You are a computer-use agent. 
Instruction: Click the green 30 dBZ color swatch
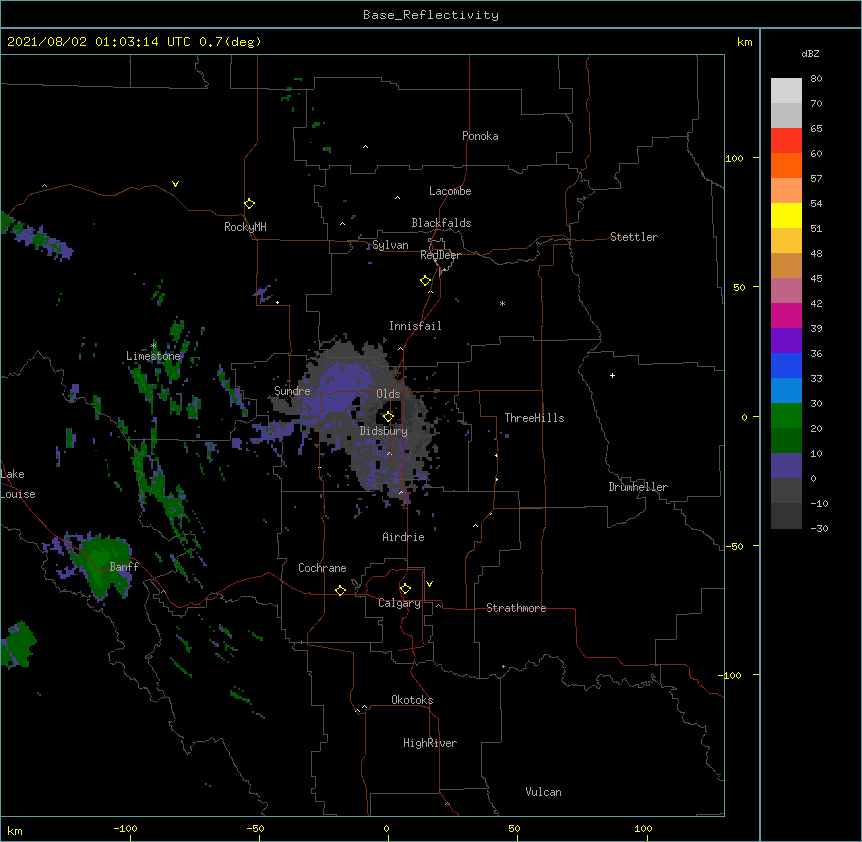786,416
